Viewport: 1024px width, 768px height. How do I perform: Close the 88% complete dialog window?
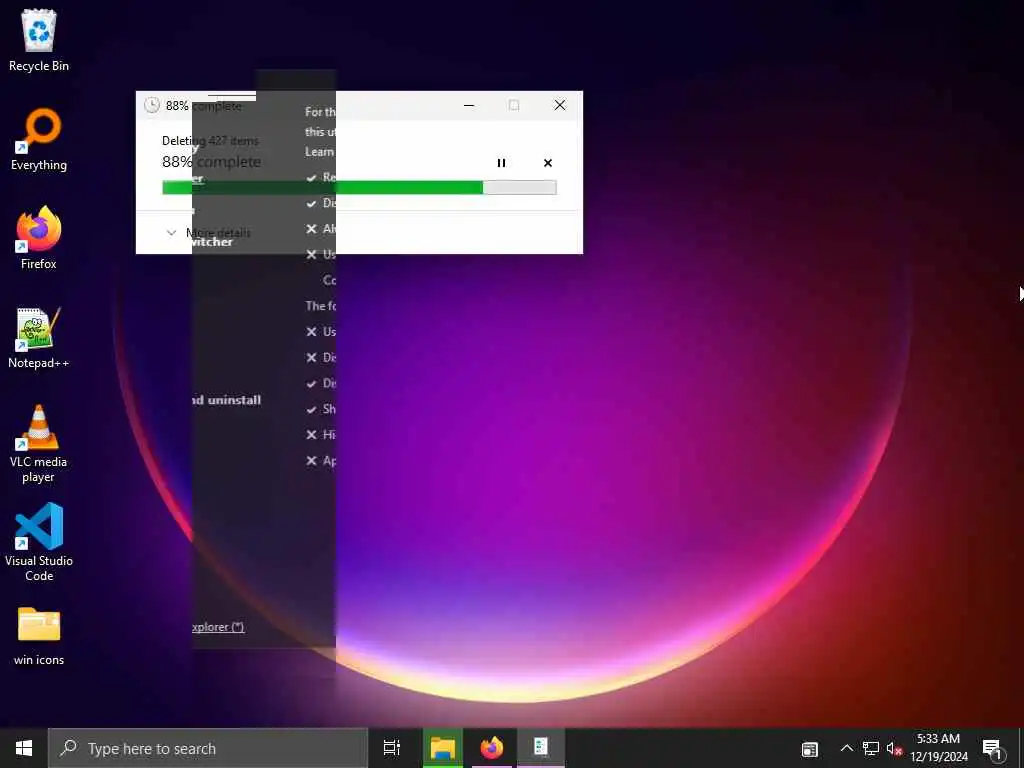[560, 105]
